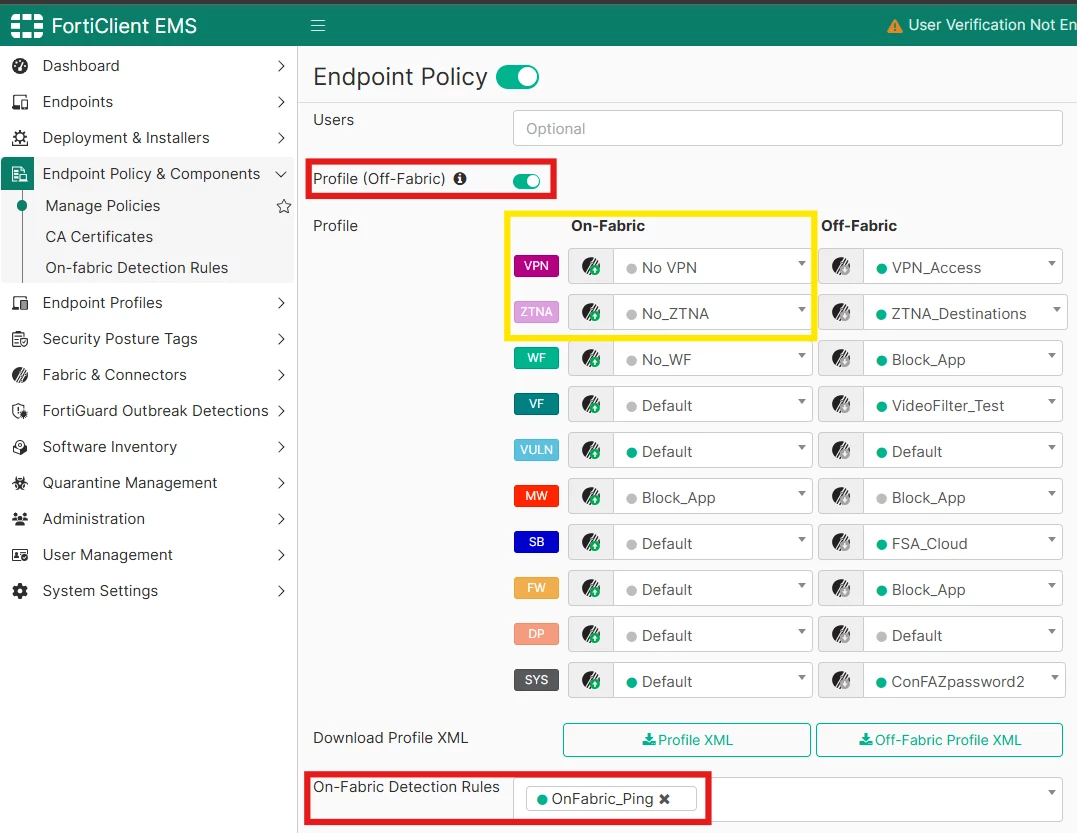Open On-fabric Detection Rules submenu item
The width and height of the screenshot is (1077, 833).
pyautogui.click(x=137, y=268)
